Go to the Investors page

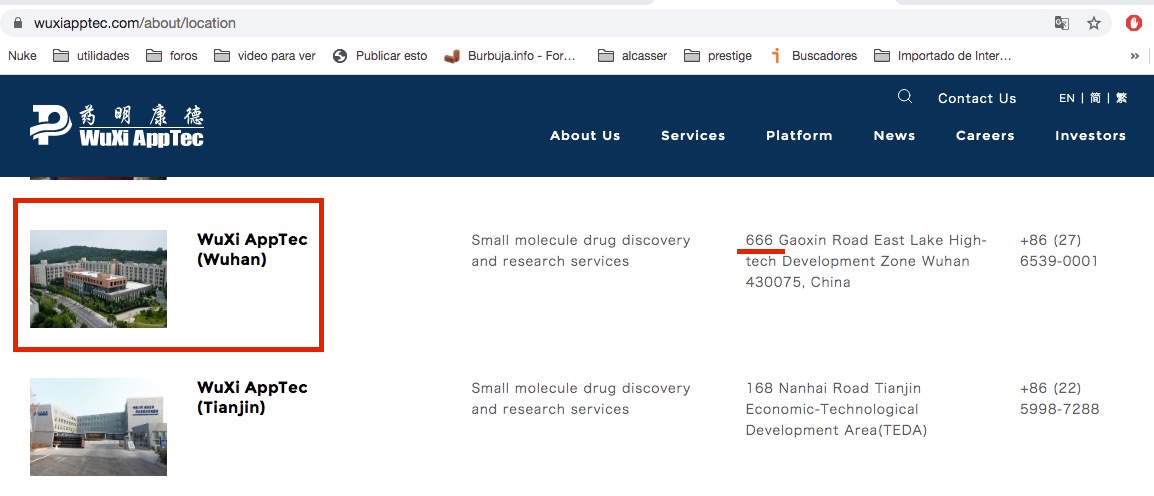pos(1090,136)
